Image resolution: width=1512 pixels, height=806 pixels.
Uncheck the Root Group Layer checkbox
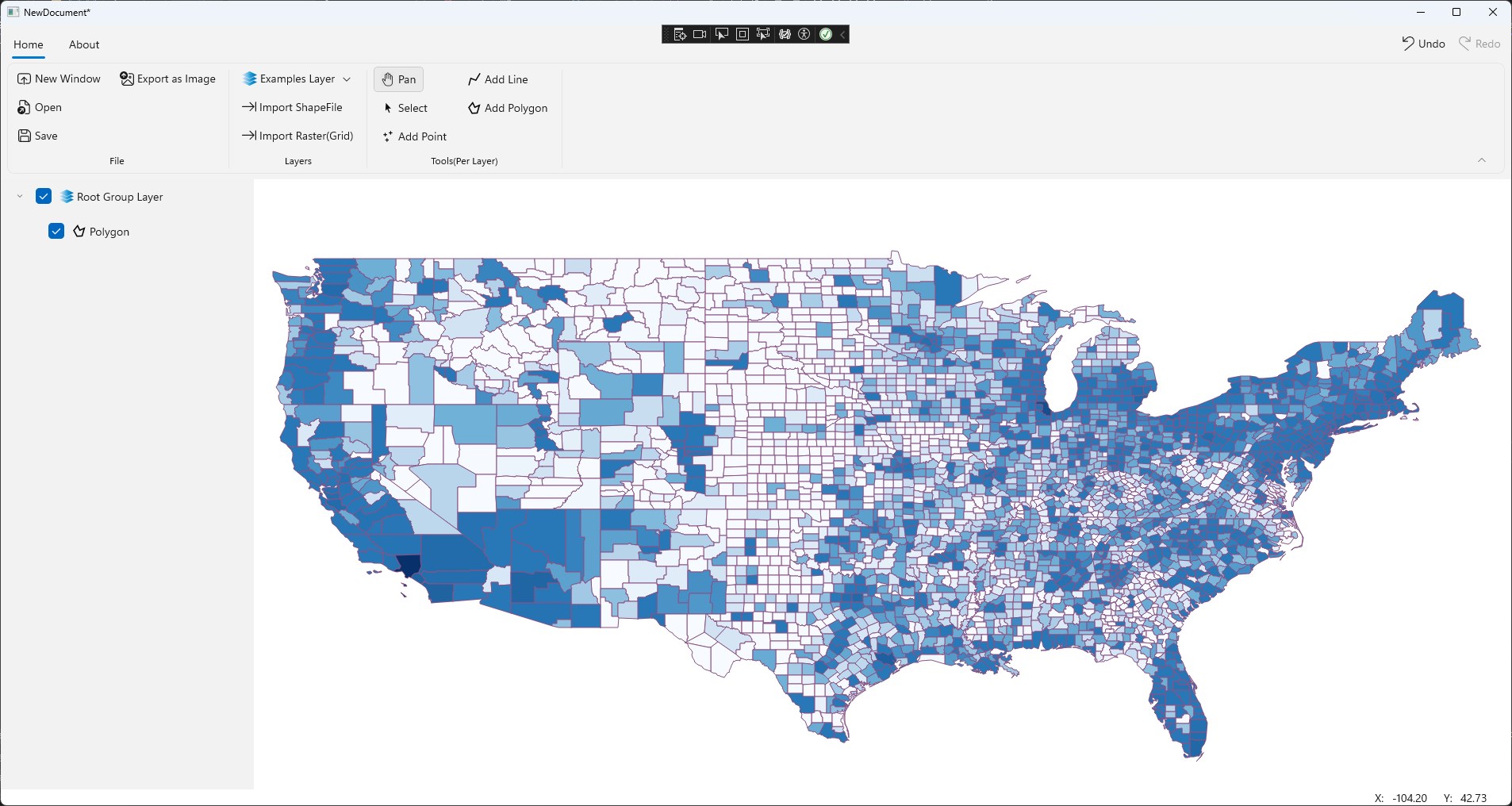tap(44, 196)
